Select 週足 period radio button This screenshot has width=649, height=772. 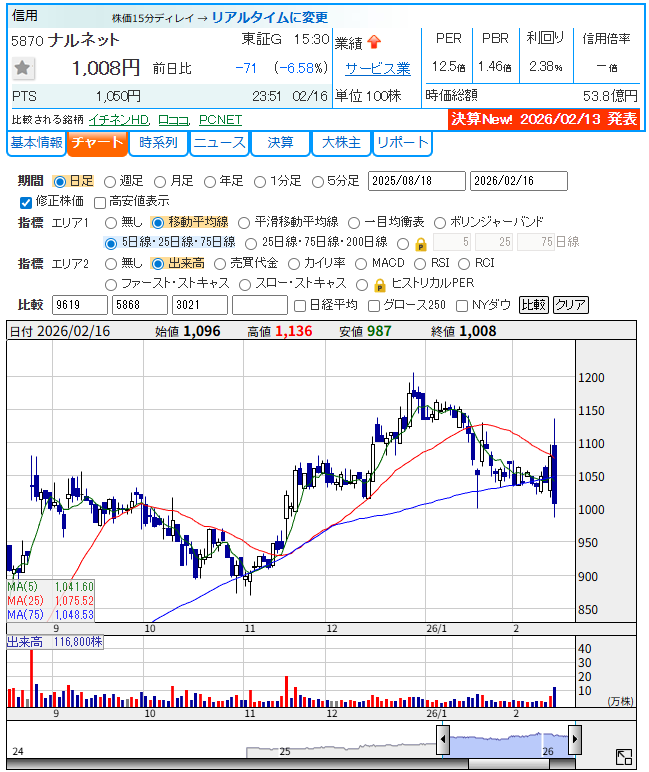[x=110, y=182]
